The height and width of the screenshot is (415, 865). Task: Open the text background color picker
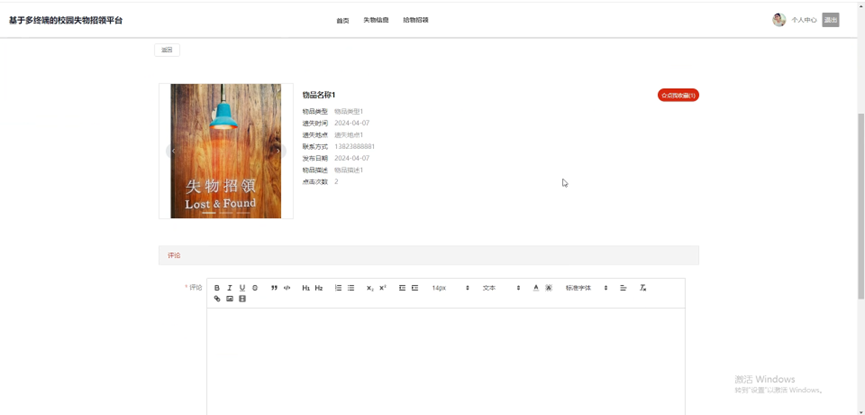click(548, 288)
